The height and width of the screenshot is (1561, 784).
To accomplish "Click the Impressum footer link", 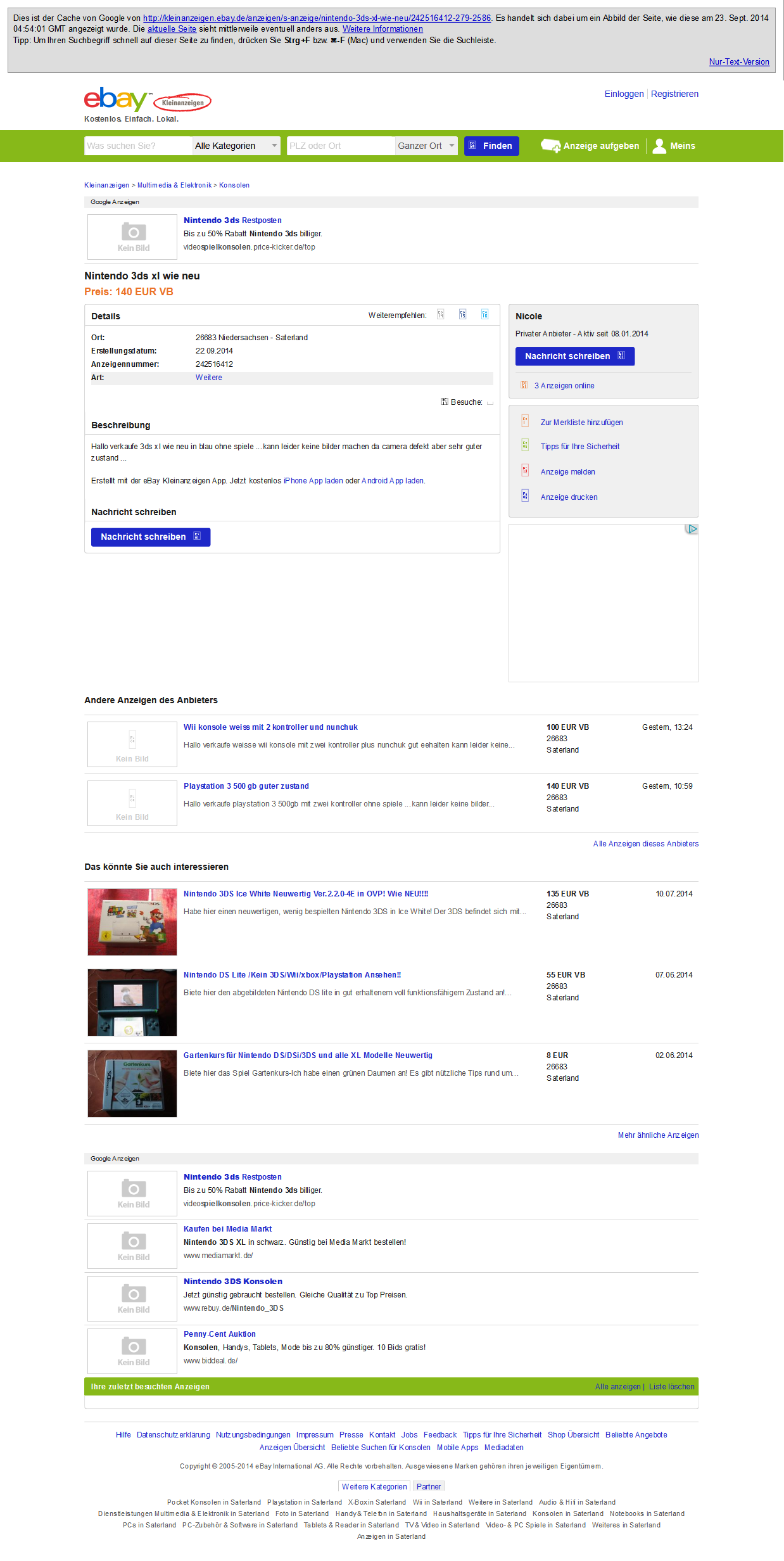I will pos(315,1435).
